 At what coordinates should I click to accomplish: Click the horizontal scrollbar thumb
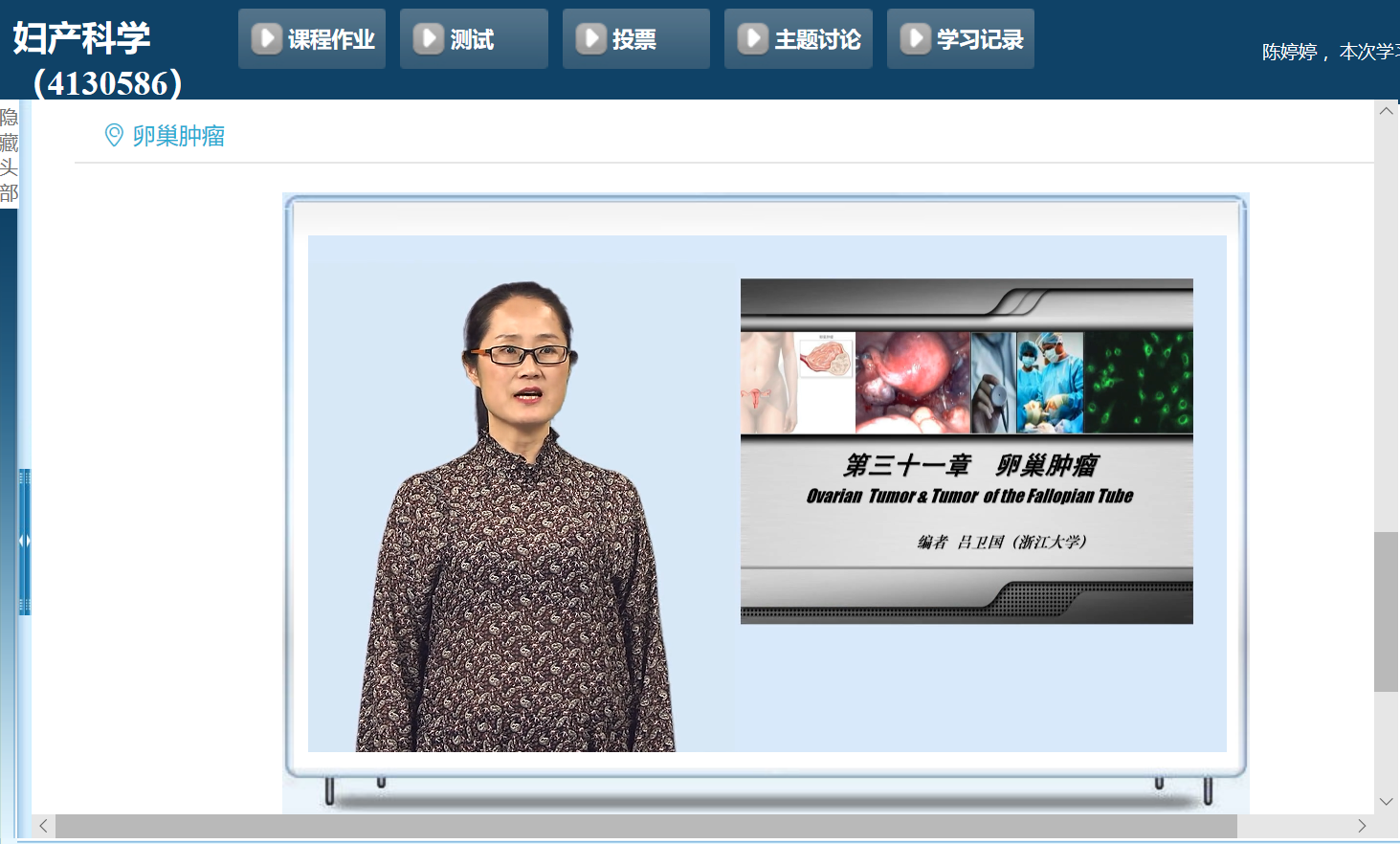click(x=646, y=826)
